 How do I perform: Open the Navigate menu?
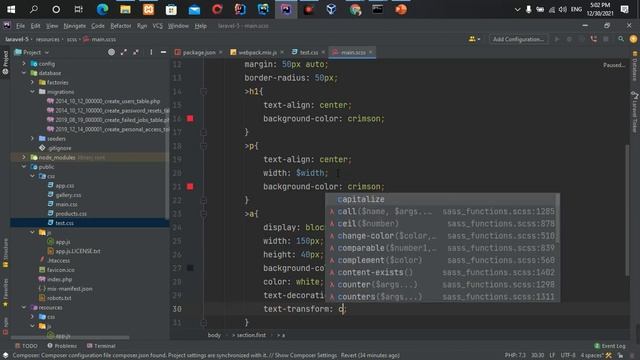[x=75, y=26]
